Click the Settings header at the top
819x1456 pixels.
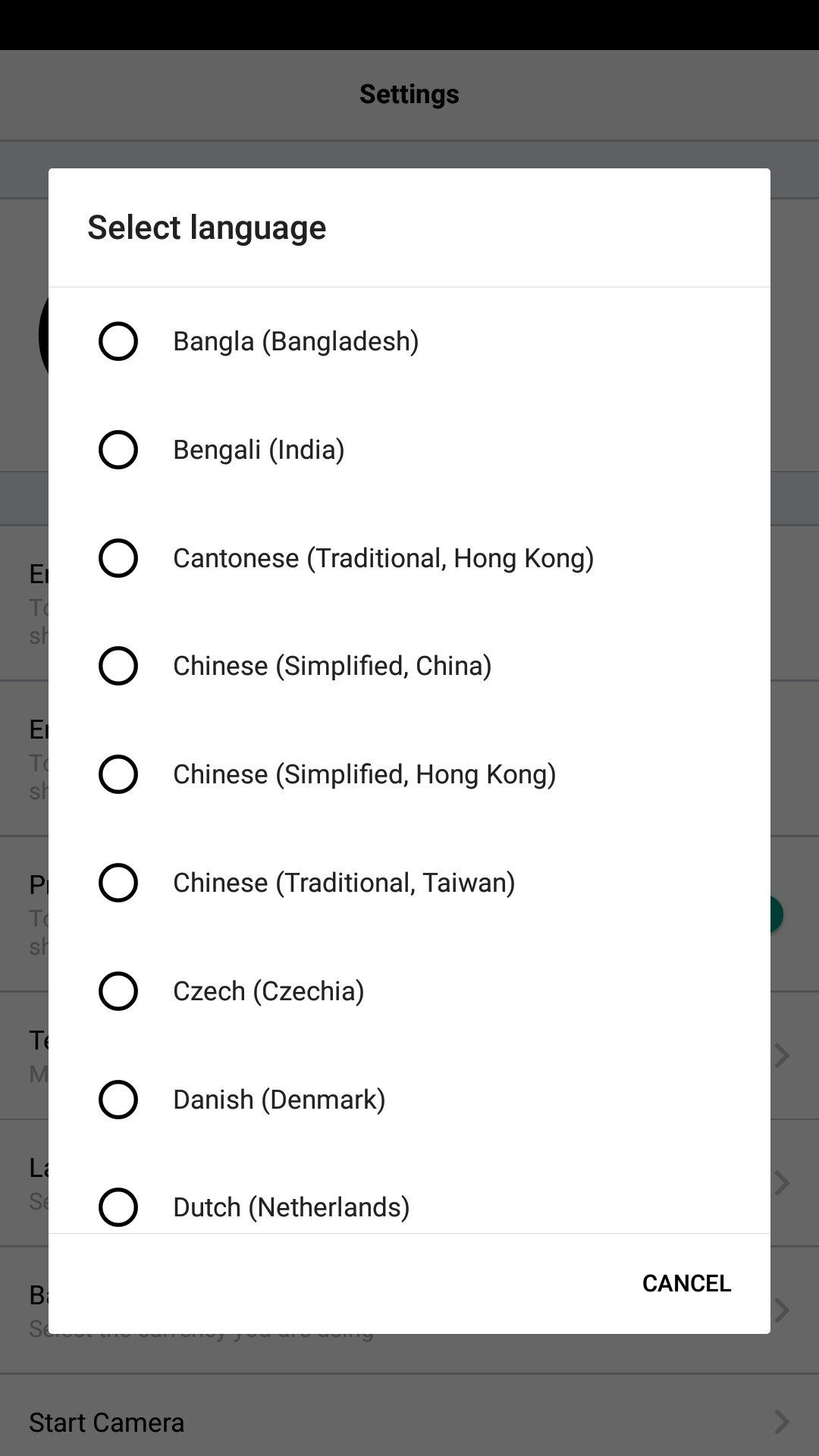(409, 93)
